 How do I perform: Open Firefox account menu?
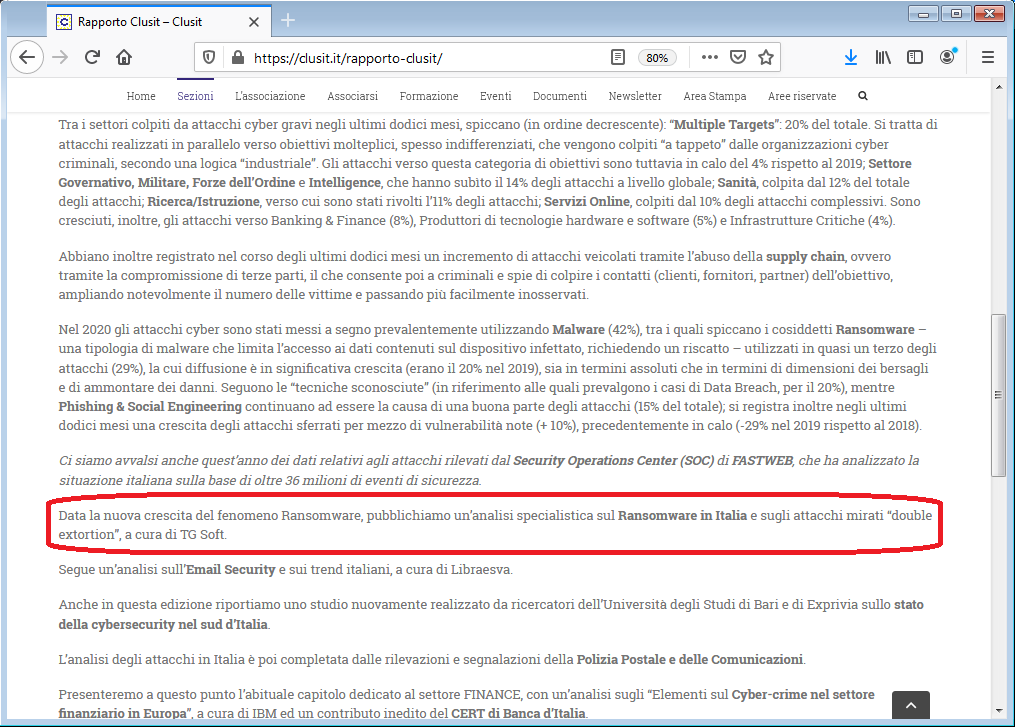(947, 58)
